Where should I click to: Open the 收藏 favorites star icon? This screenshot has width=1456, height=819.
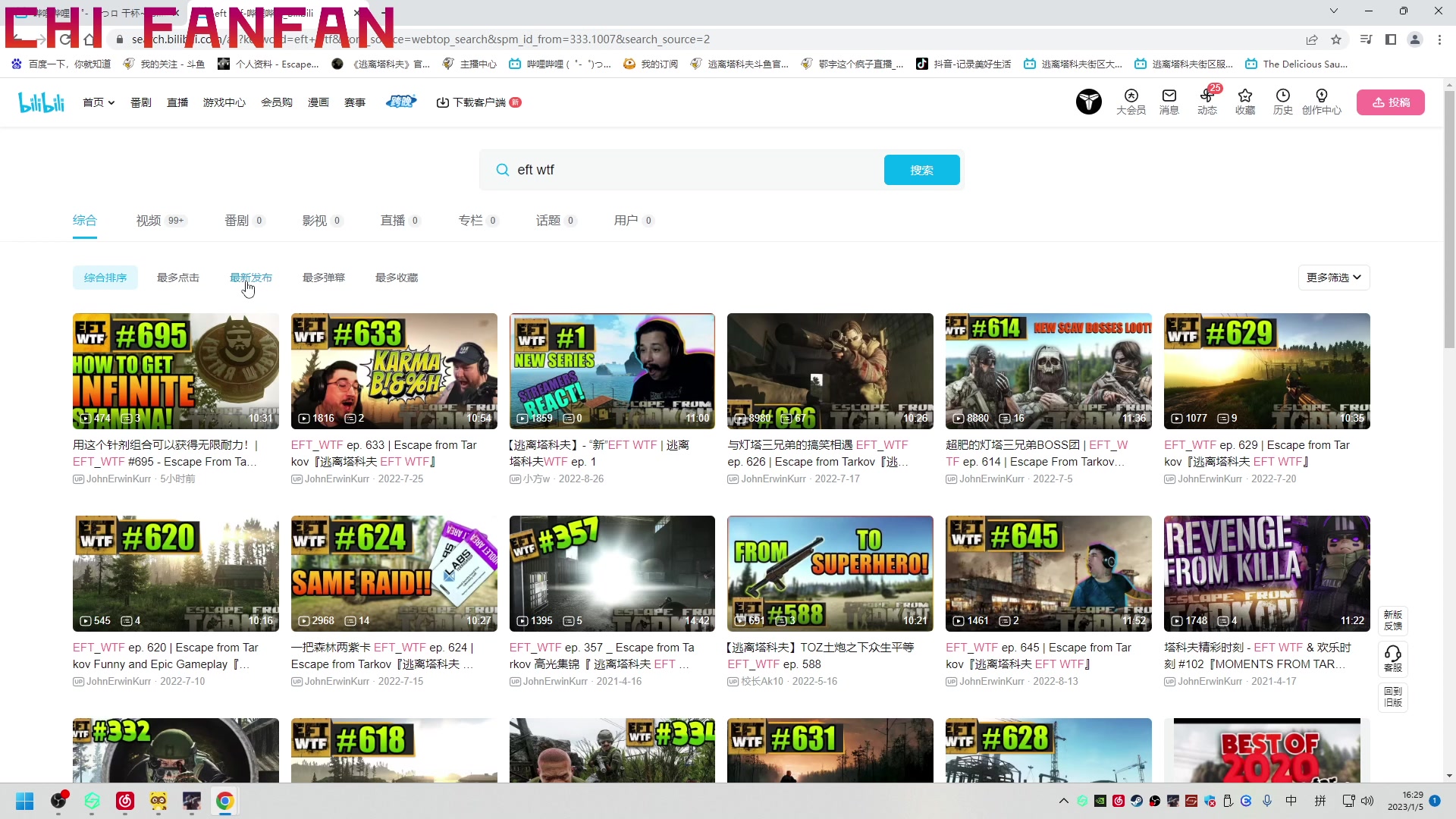click(x=1245, y=102)
